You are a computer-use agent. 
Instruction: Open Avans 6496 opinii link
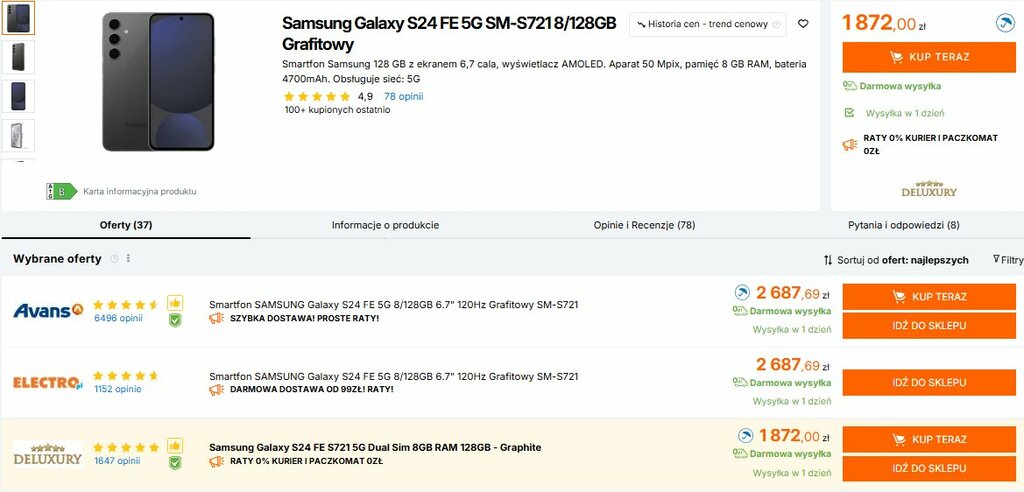[118, 319]
